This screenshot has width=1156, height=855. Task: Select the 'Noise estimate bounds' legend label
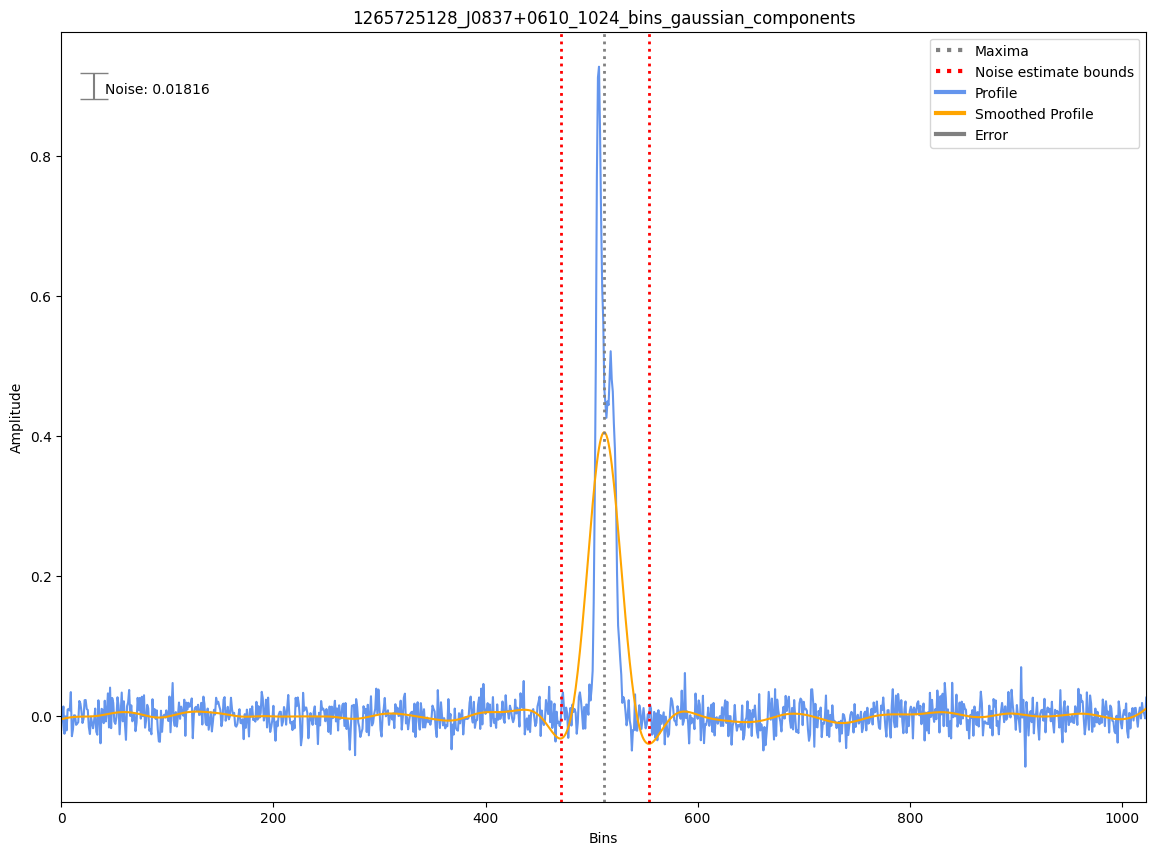(x=1054, y=72)
